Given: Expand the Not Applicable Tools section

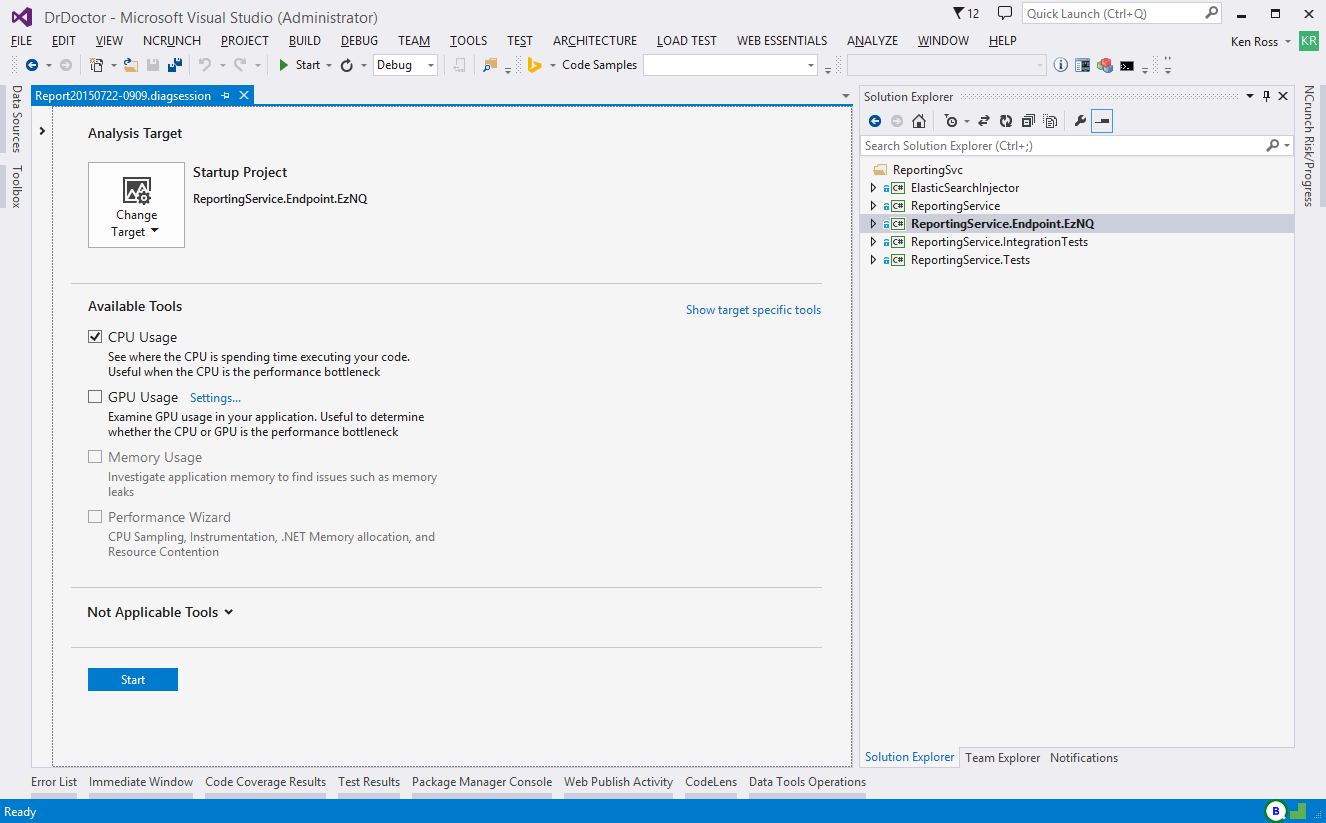Looking at the screenshot, I should [160, 612].
